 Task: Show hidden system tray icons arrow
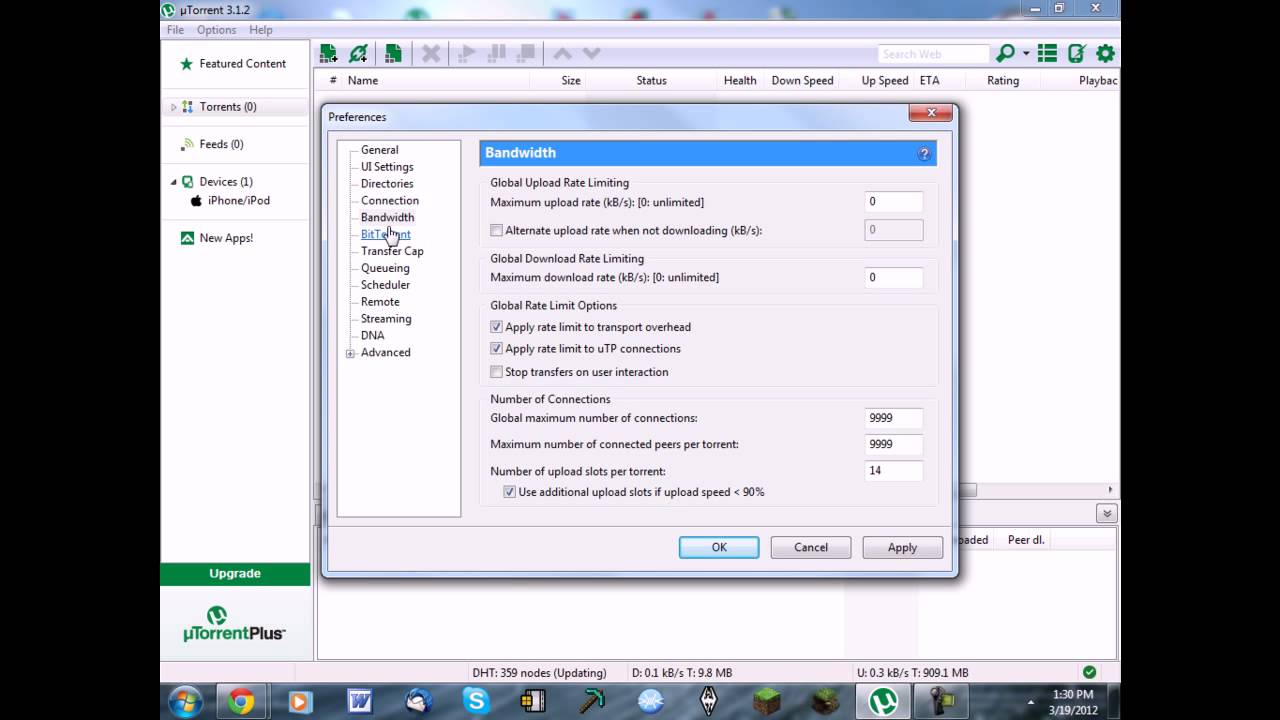pyautogui.click(x=1031, y=702)
